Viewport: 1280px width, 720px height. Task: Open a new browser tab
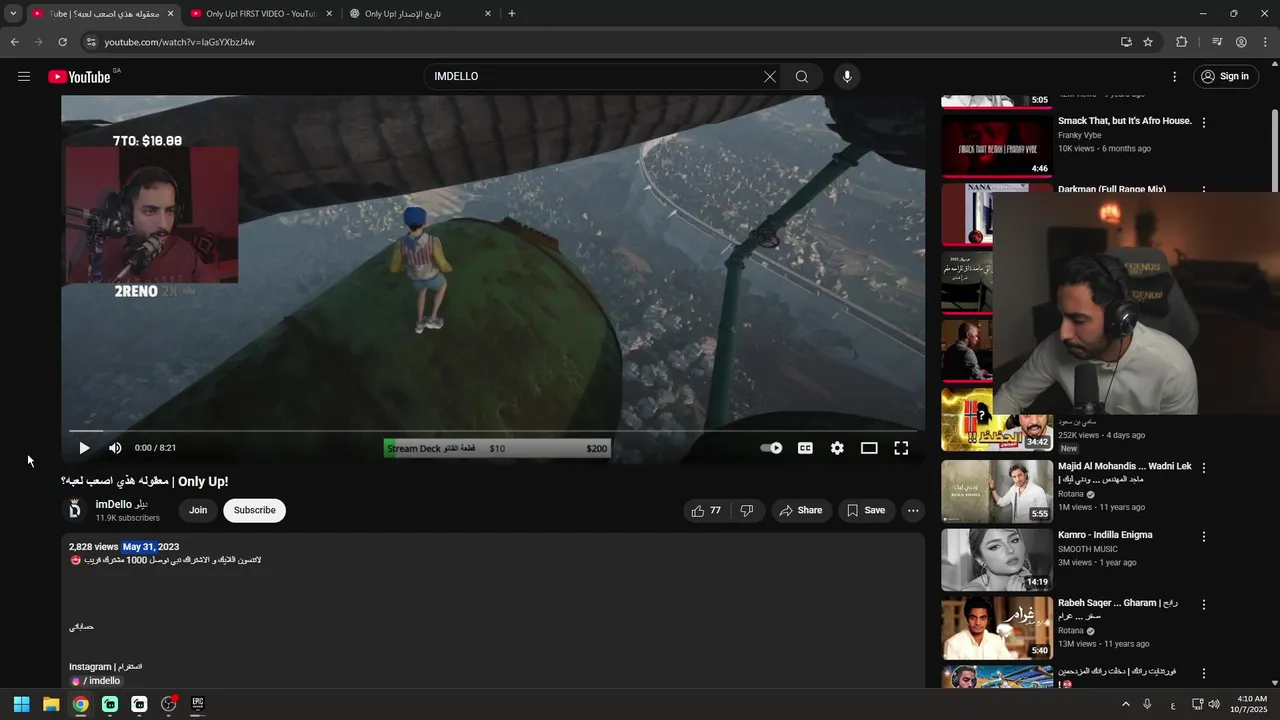pyautogui.click(x=512, y=14)
